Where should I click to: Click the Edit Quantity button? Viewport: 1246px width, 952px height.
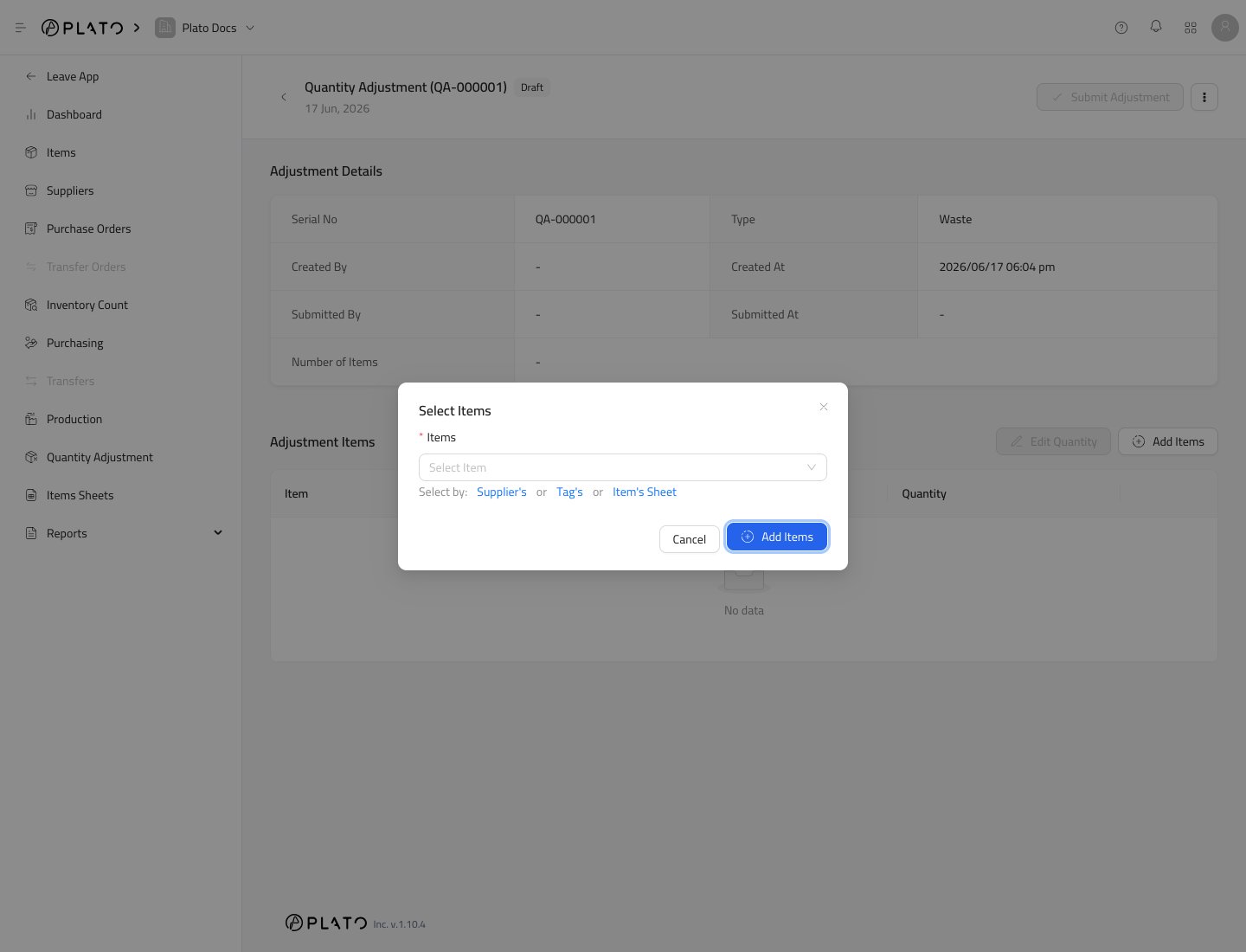coord(1053,441)
